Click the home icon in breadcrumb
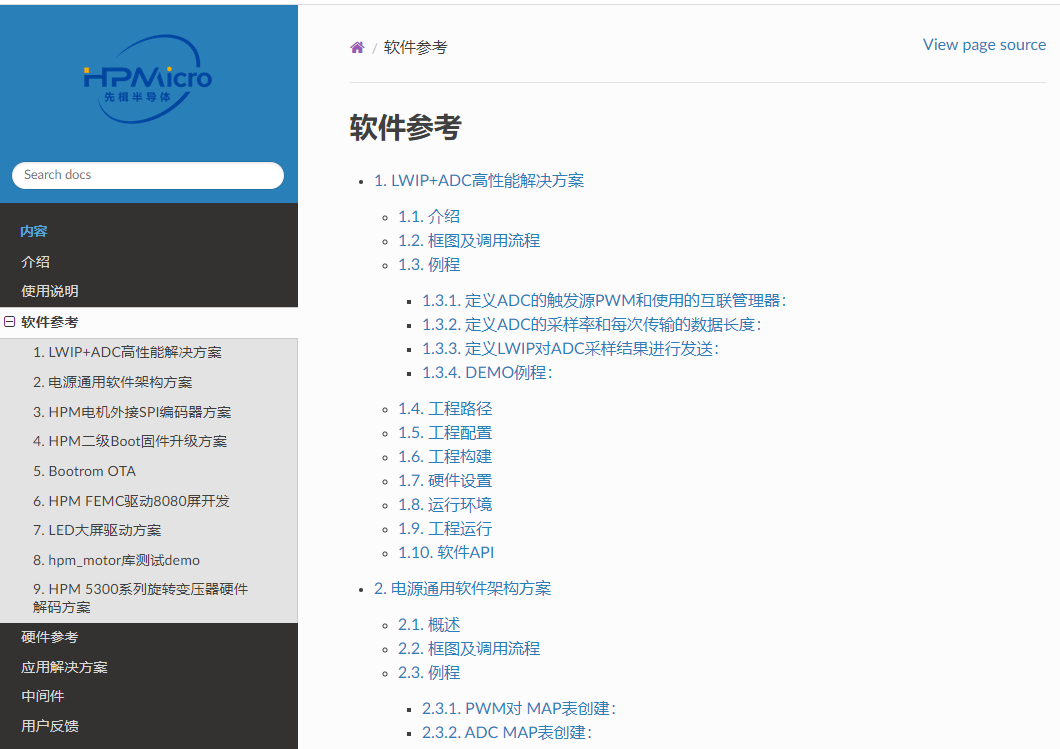This screenshot has height=749, width=1060. pos(357,48)
